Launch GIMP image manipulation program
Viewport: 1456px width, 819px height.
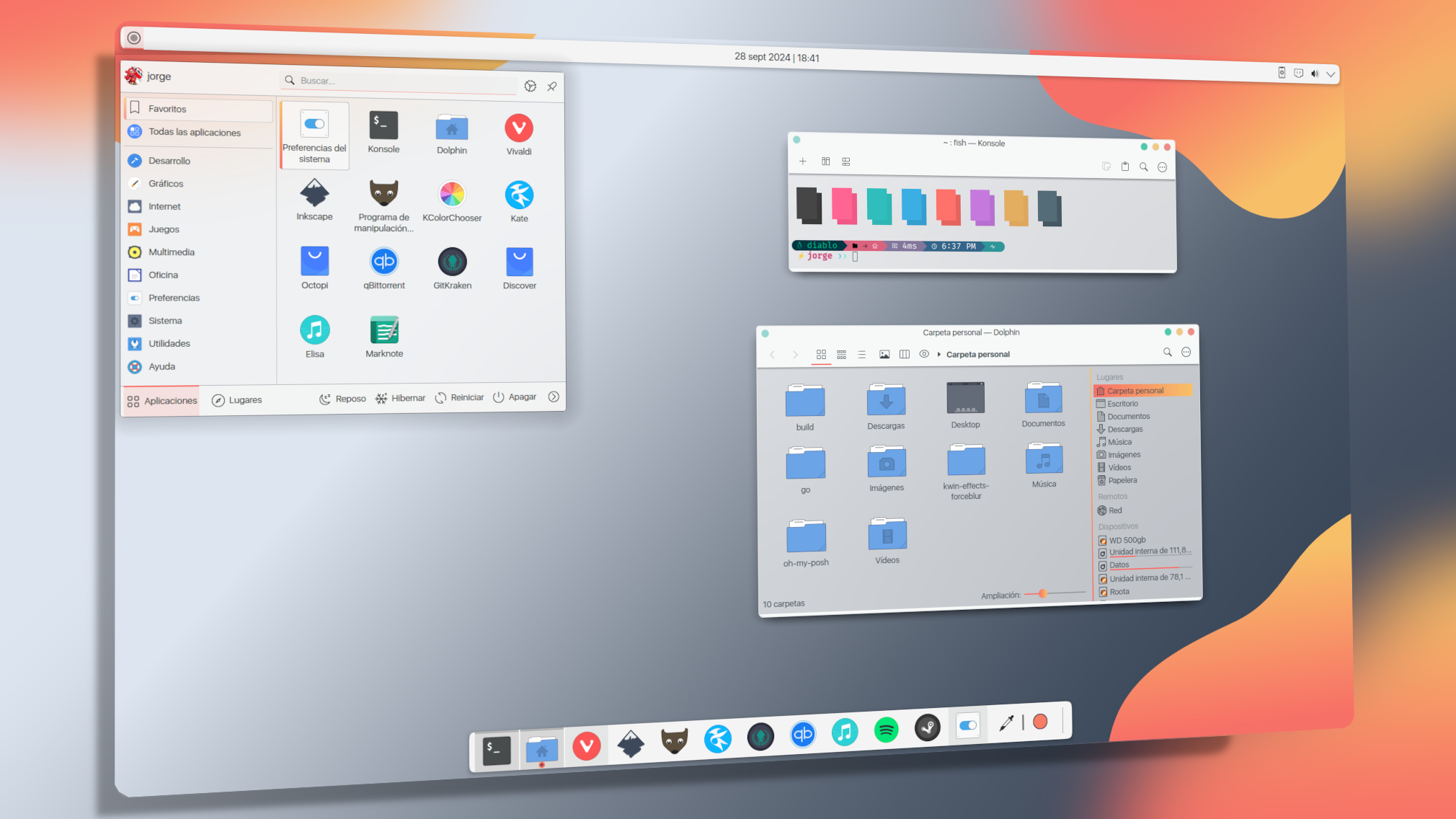pyautogui.click(x=383, y=205)
